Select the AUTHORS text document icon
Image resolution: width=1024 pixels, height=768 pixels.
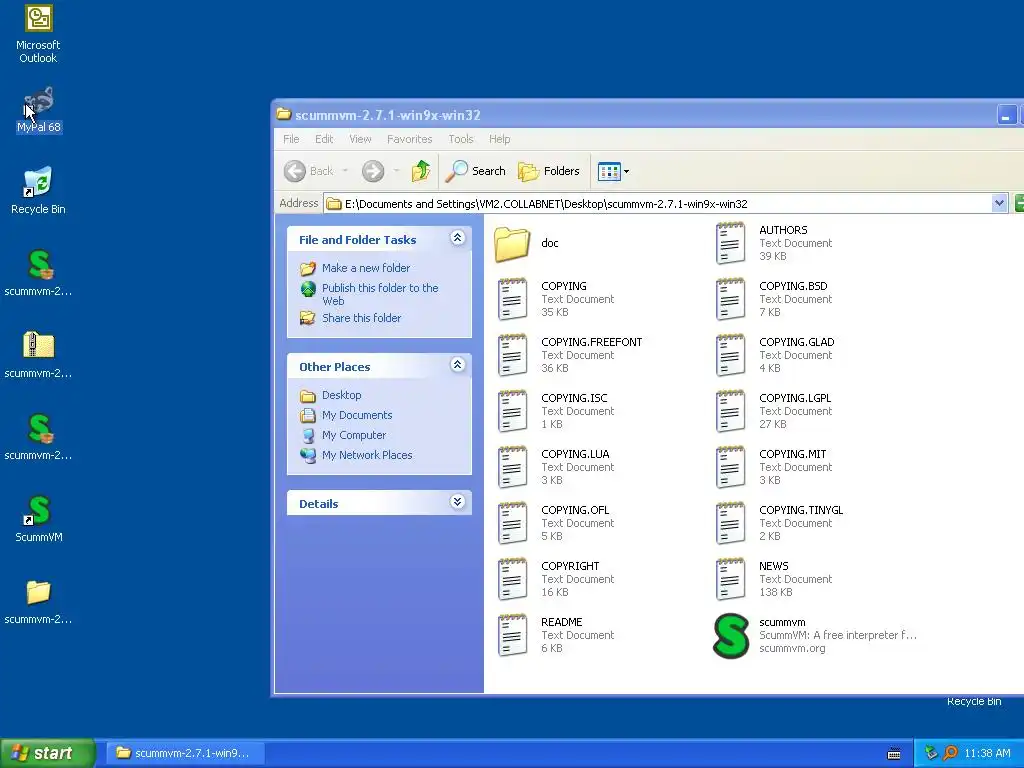pos(730,243)
